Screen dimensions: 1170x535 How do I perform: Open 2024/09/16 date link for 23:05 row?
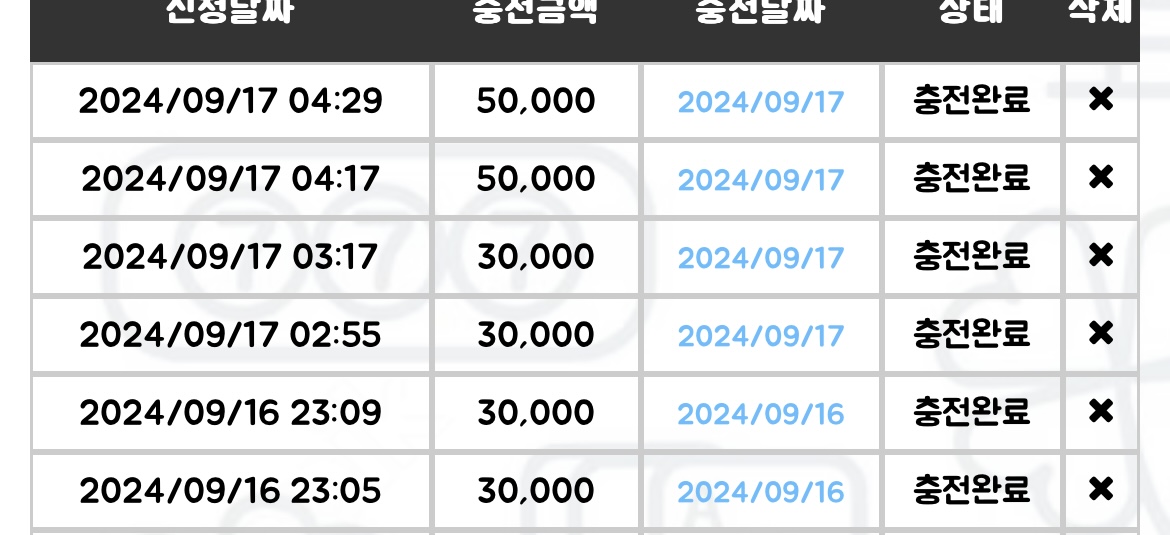click(760, 492)
